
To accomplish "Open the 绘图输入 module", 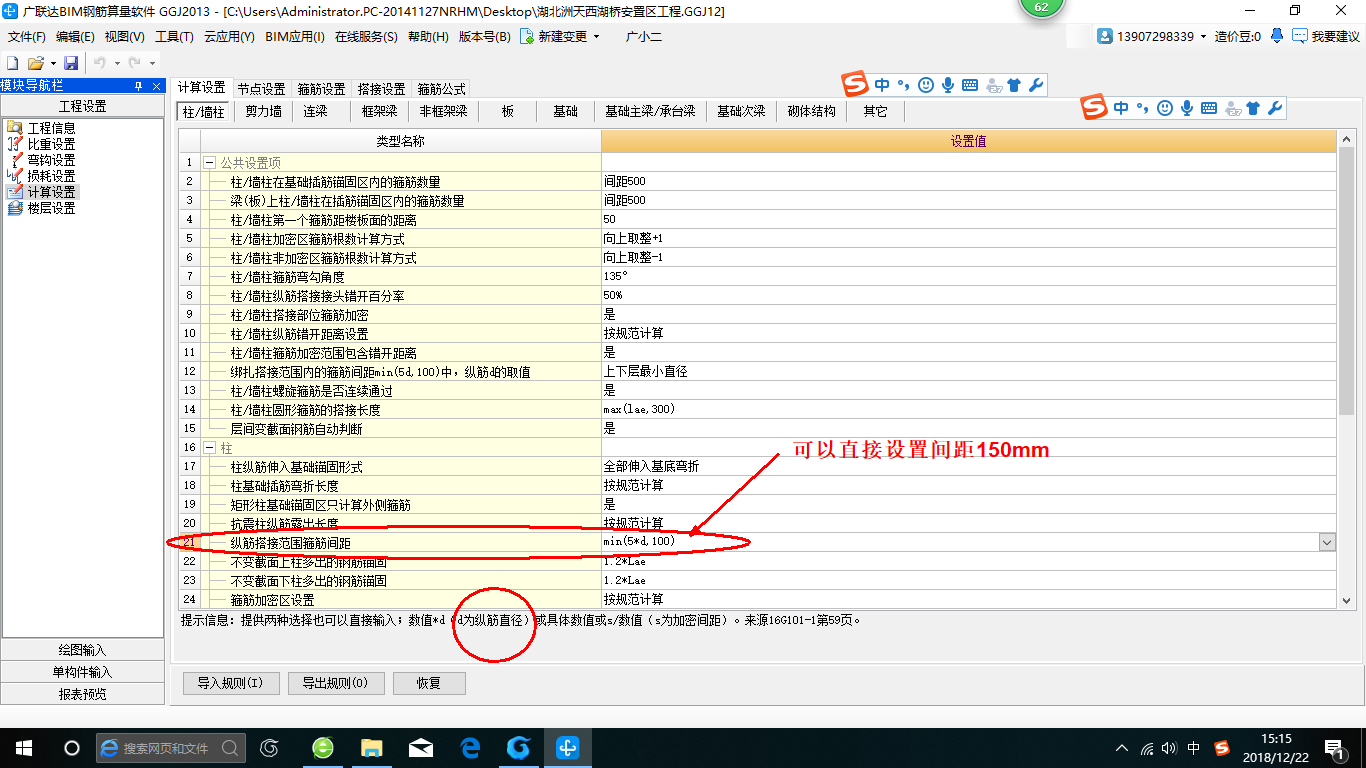I will [83, 650].
